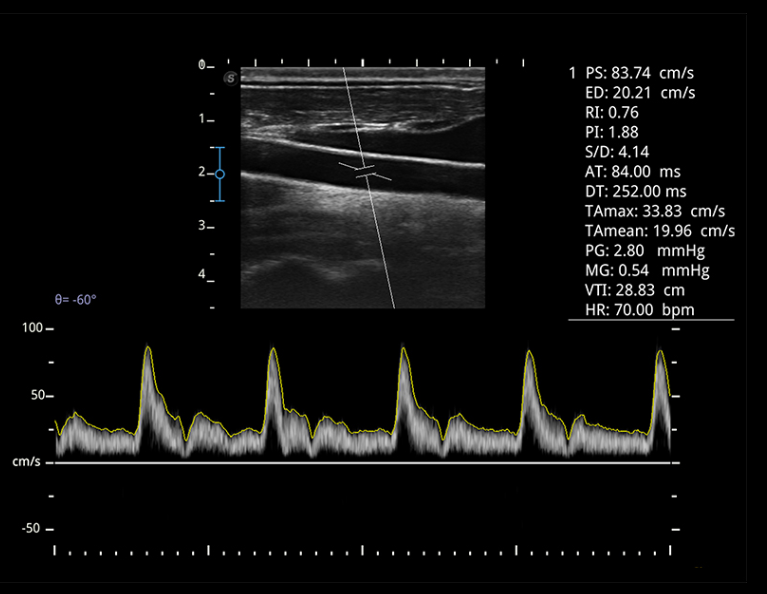Select the ED: 20.21 cm/s value
Viewport: 767px width, 594px height.
[640, 93]
